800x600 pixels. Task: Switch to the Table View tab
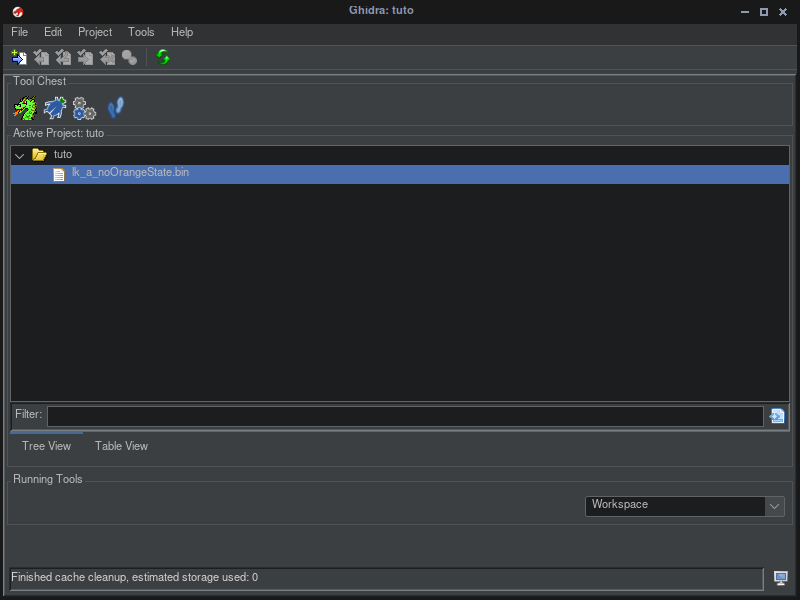121,446
